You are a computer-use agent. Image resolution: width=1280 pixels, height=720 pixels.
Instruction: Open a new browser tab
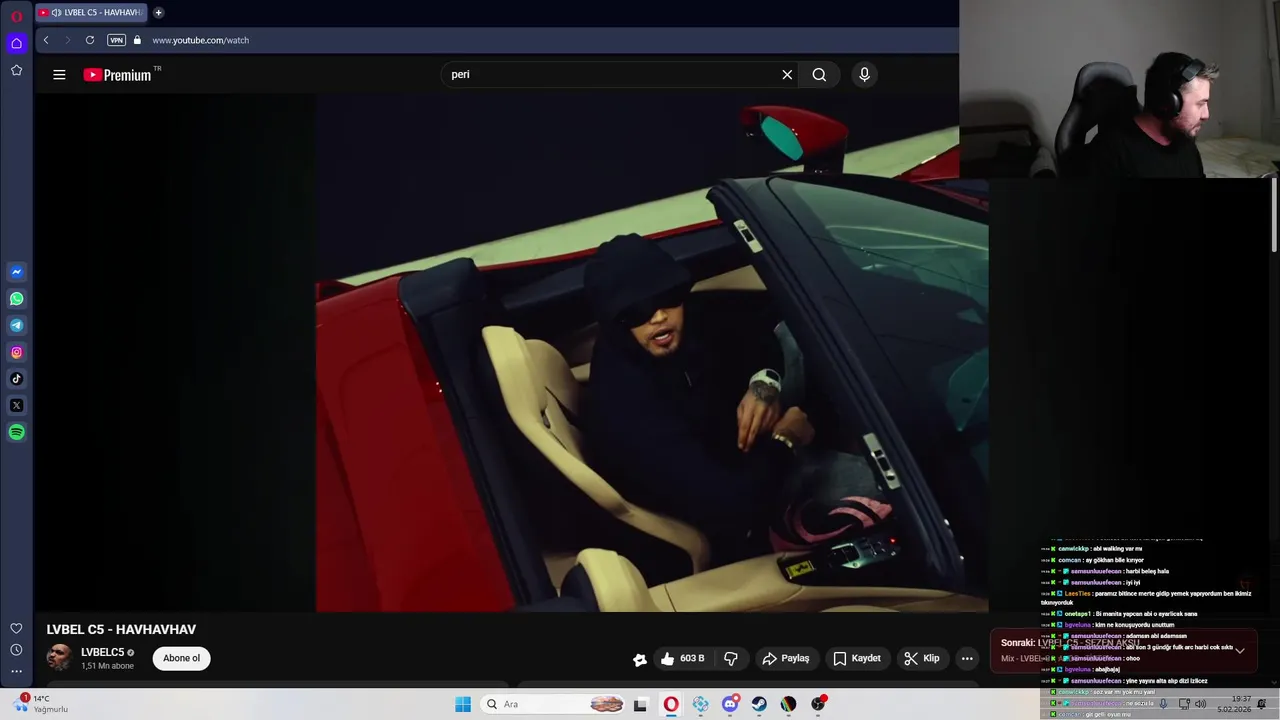pyautogui.click(x=158, y=13)
